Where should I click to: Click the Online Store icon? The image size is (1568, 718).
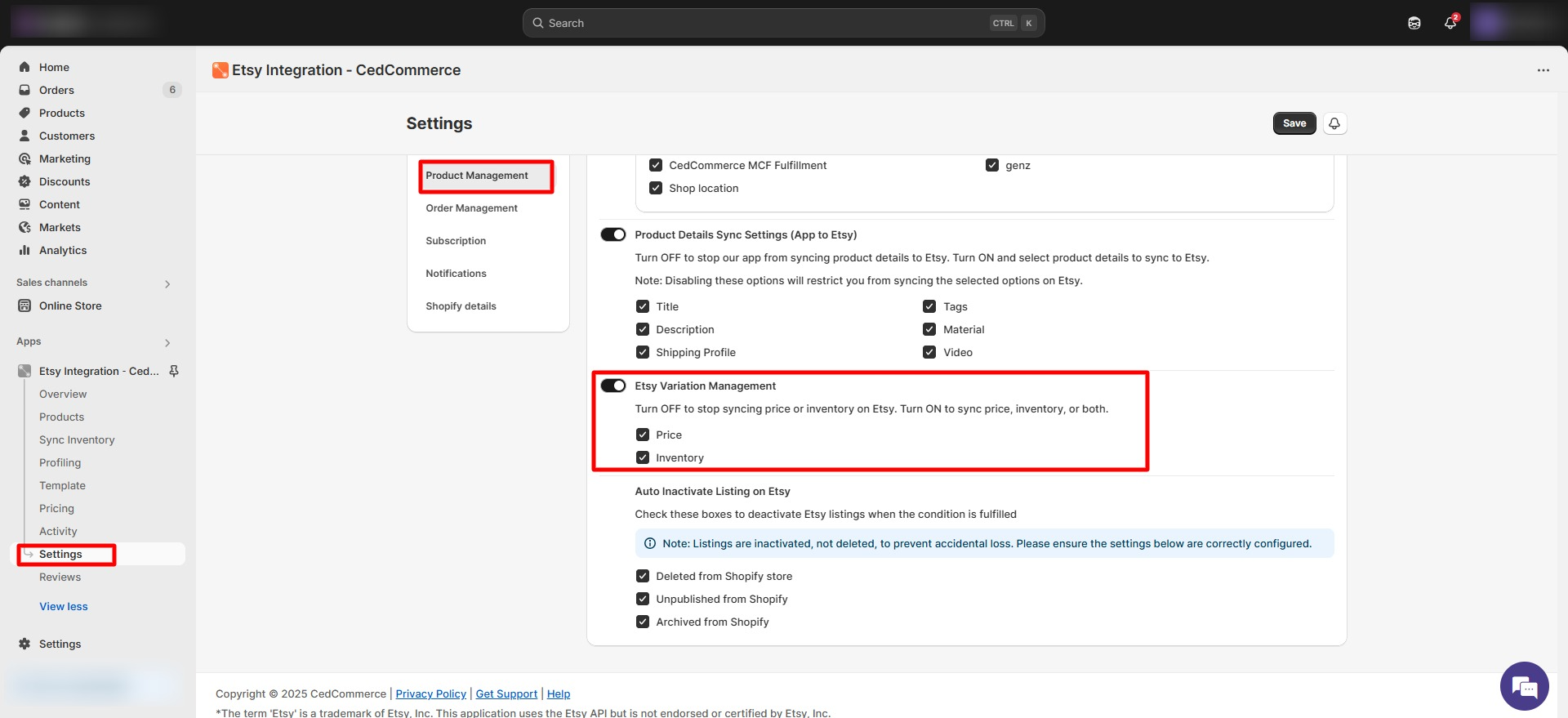pyautogui.click(x=24, y=305)
